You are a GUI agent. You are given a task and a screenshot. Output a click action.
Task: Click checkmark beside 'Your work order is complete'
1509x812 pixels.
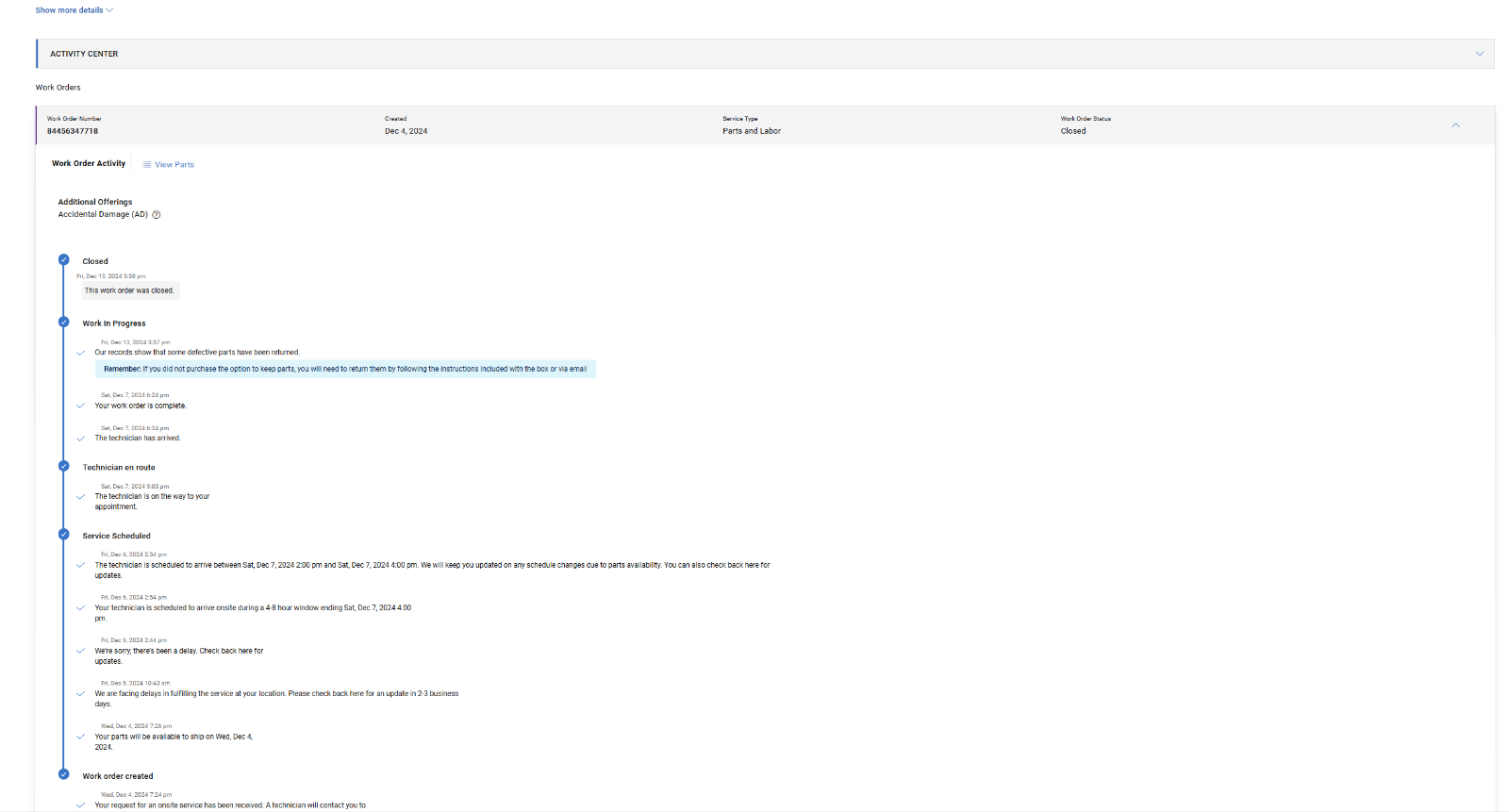[x=81, y=406]
